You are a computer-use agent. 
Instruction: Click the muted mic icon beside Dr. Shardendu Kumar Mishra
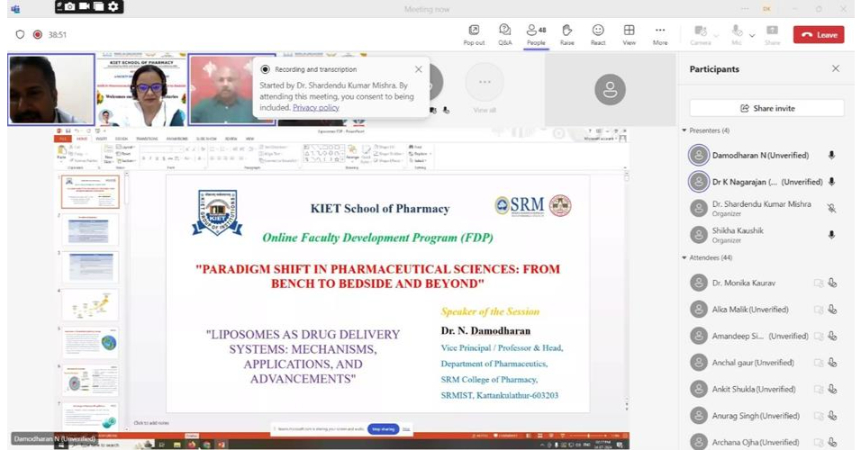pyautogui.click(x=832, y=208)
